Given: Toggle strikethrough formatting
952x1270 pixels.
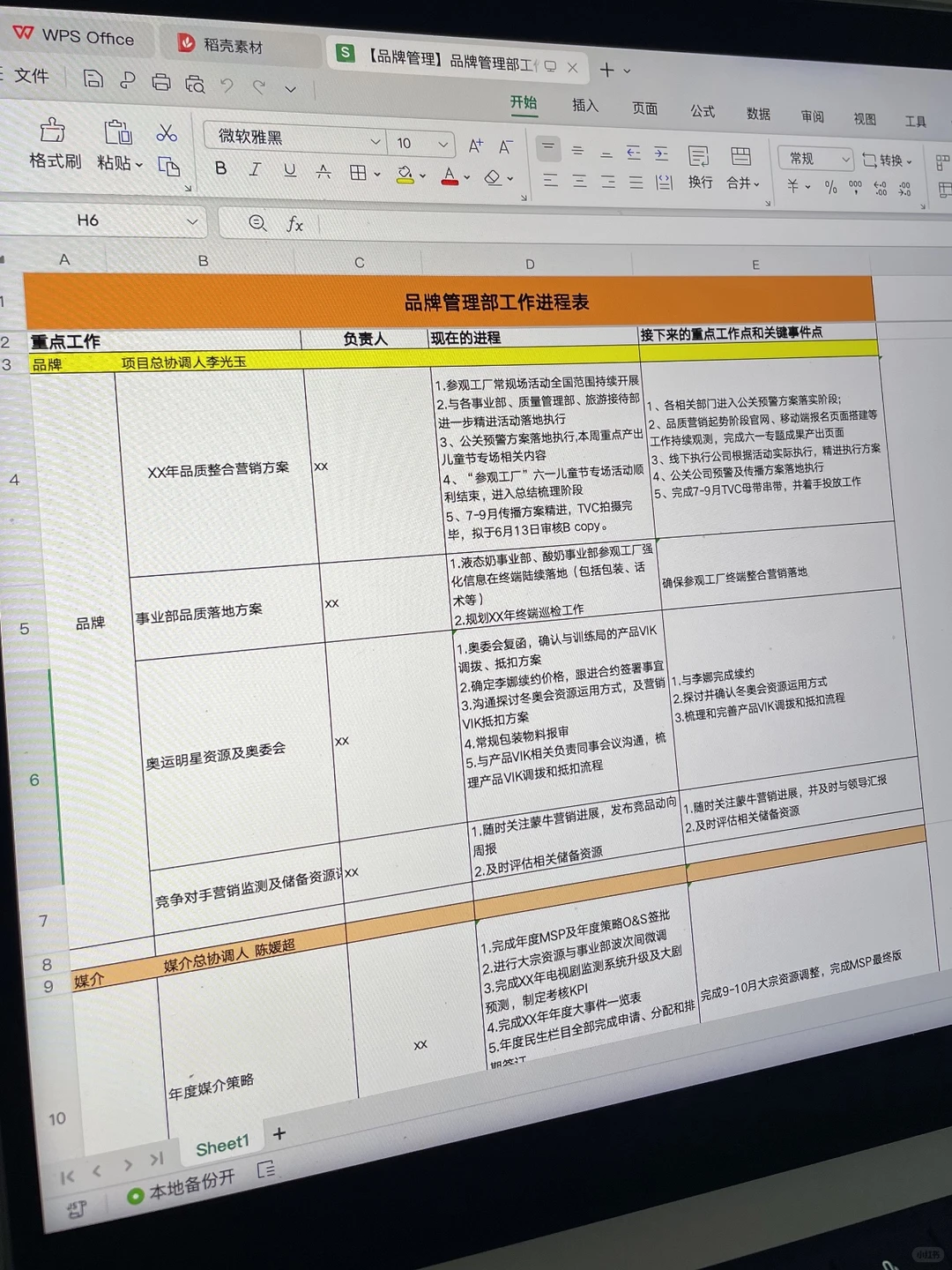Looking at the screenshot, I should click(x=324, y=171).
